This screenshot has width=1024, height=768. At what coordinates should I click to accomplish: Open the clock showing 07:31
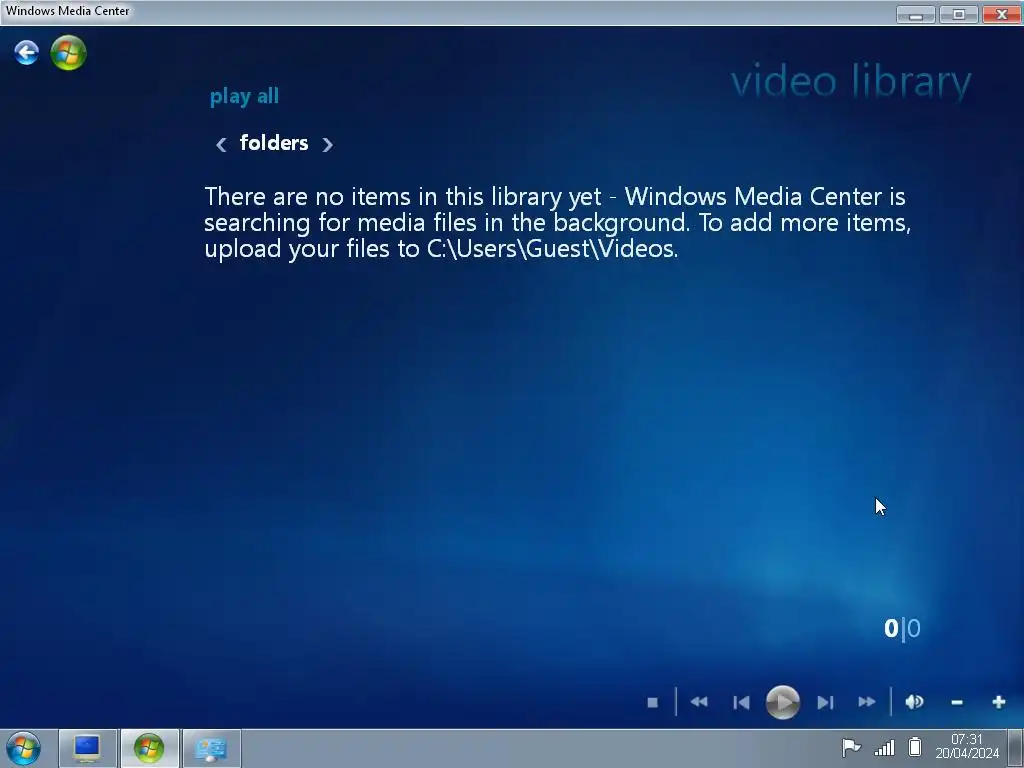coord(967,746)
